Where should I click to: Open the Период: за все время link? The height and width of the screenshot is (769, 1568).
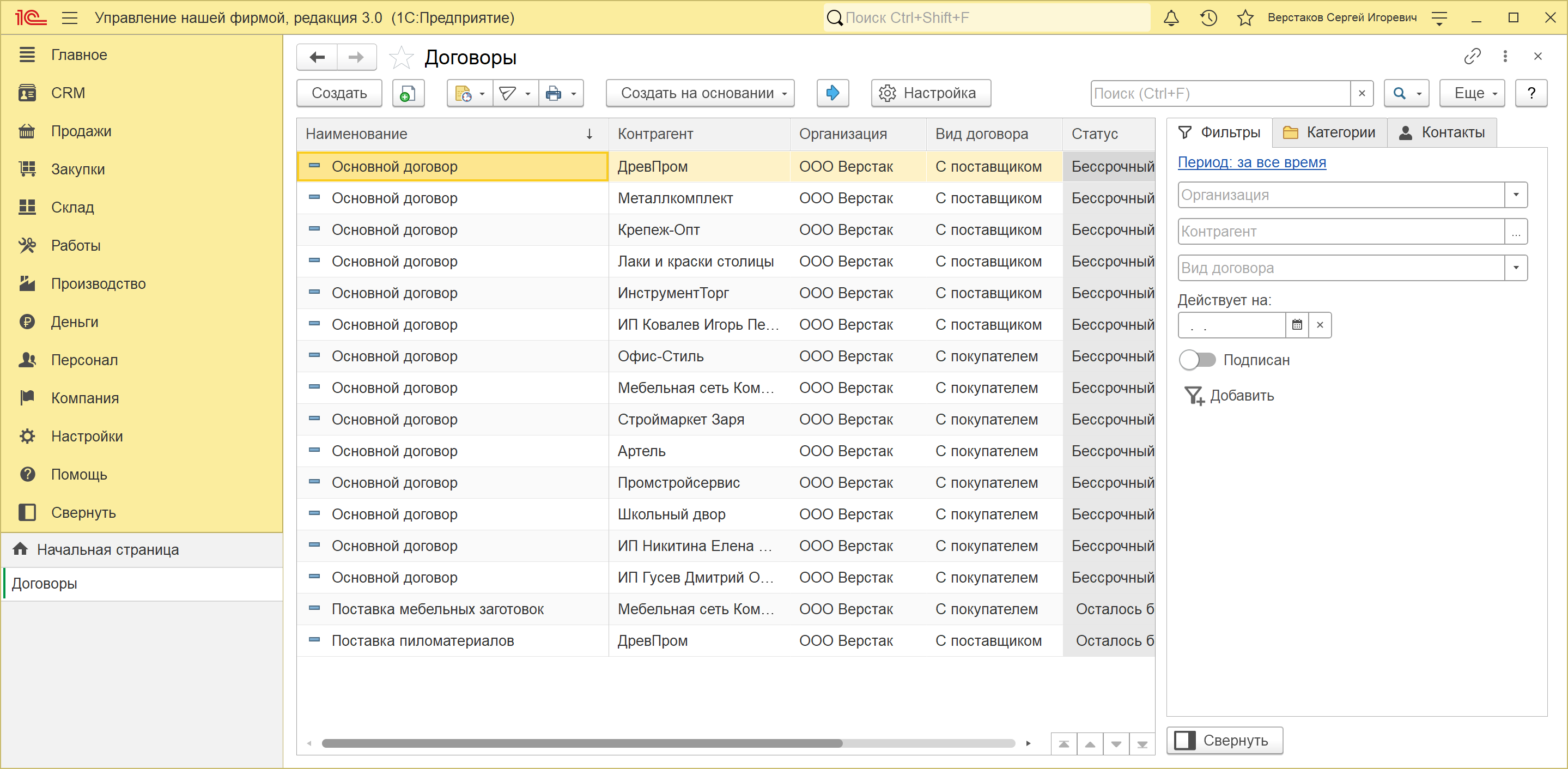click(1251, 162)
